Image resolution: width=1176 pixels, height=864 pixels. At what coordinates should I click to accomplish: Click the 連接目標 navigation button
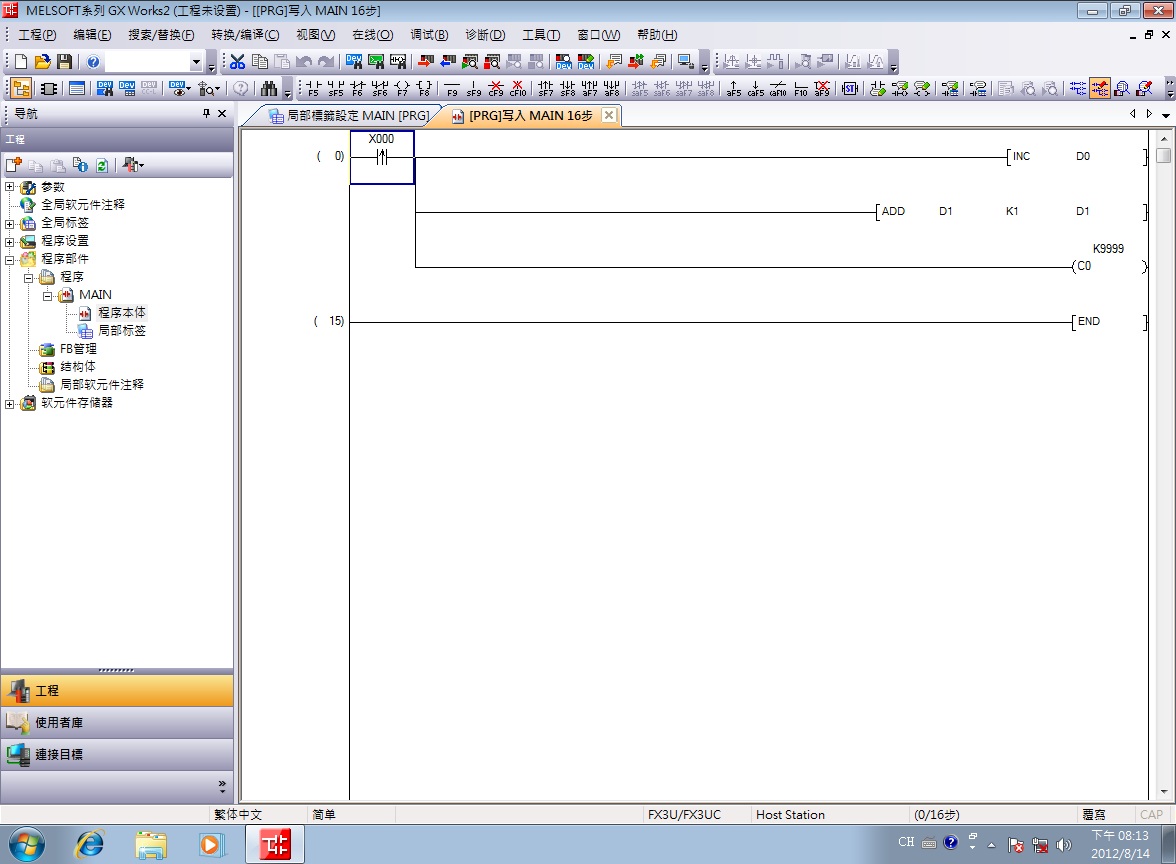pos(116,755)
